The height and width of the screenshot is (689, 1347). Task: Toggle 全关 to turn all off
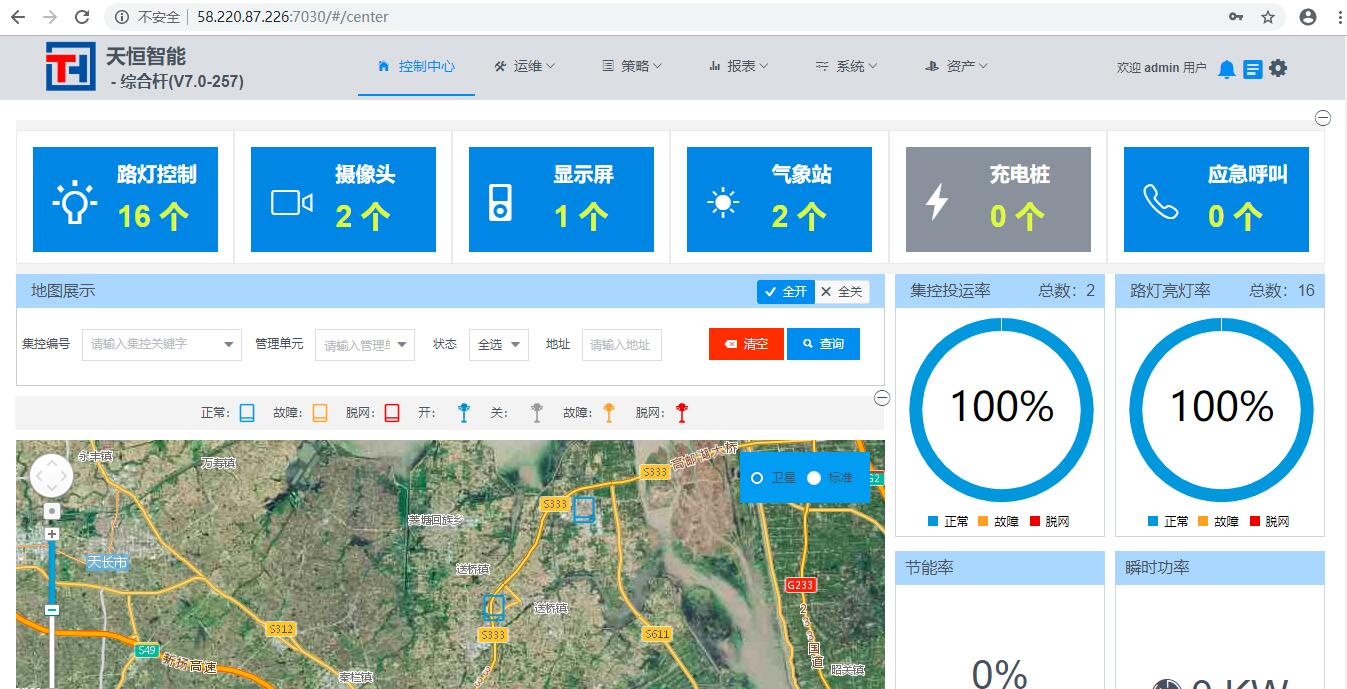tap(842, 292)
